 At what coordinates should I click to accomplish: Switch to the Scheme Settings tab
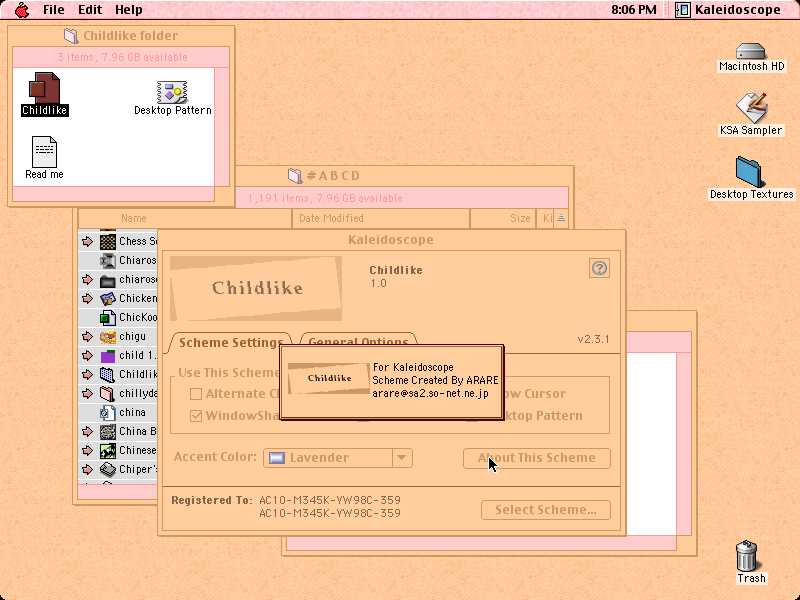coord(231,342)
